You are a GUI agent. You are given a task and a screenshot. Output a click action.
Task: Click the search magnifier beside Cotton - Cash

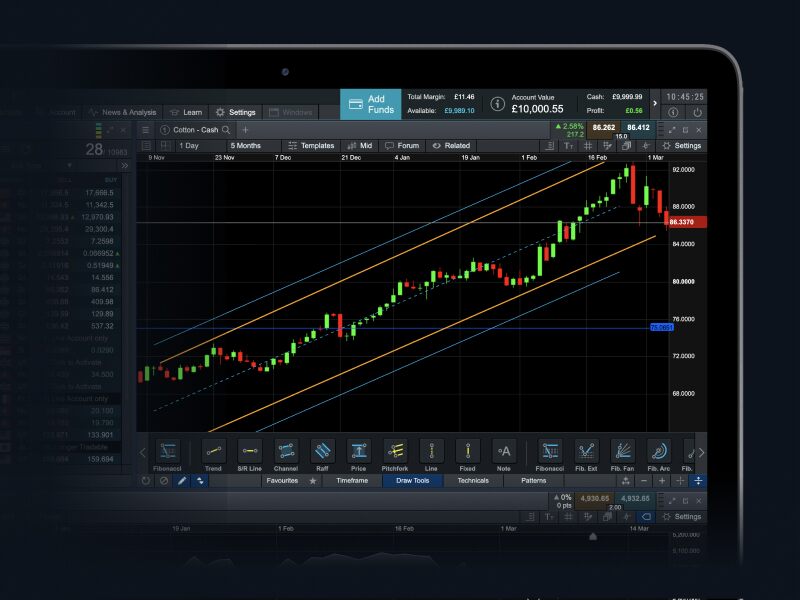point(227,130)
